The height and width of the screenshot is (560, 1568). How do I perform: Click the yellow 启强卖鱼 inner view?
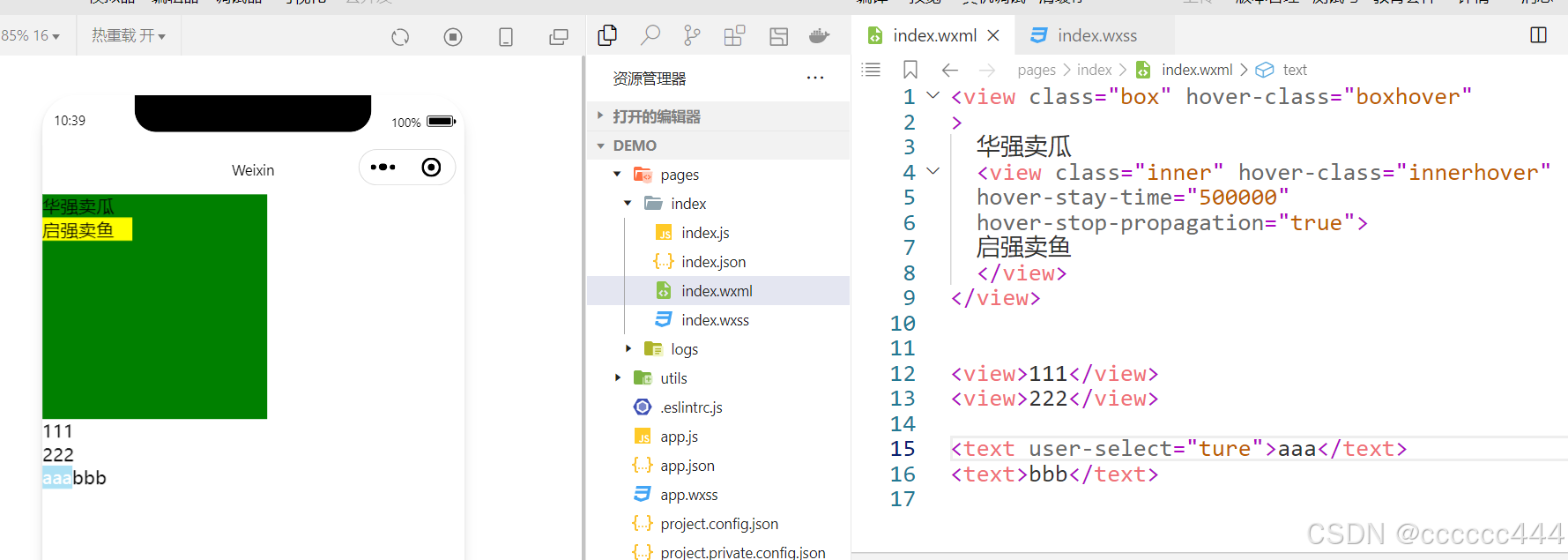(87, 229)
